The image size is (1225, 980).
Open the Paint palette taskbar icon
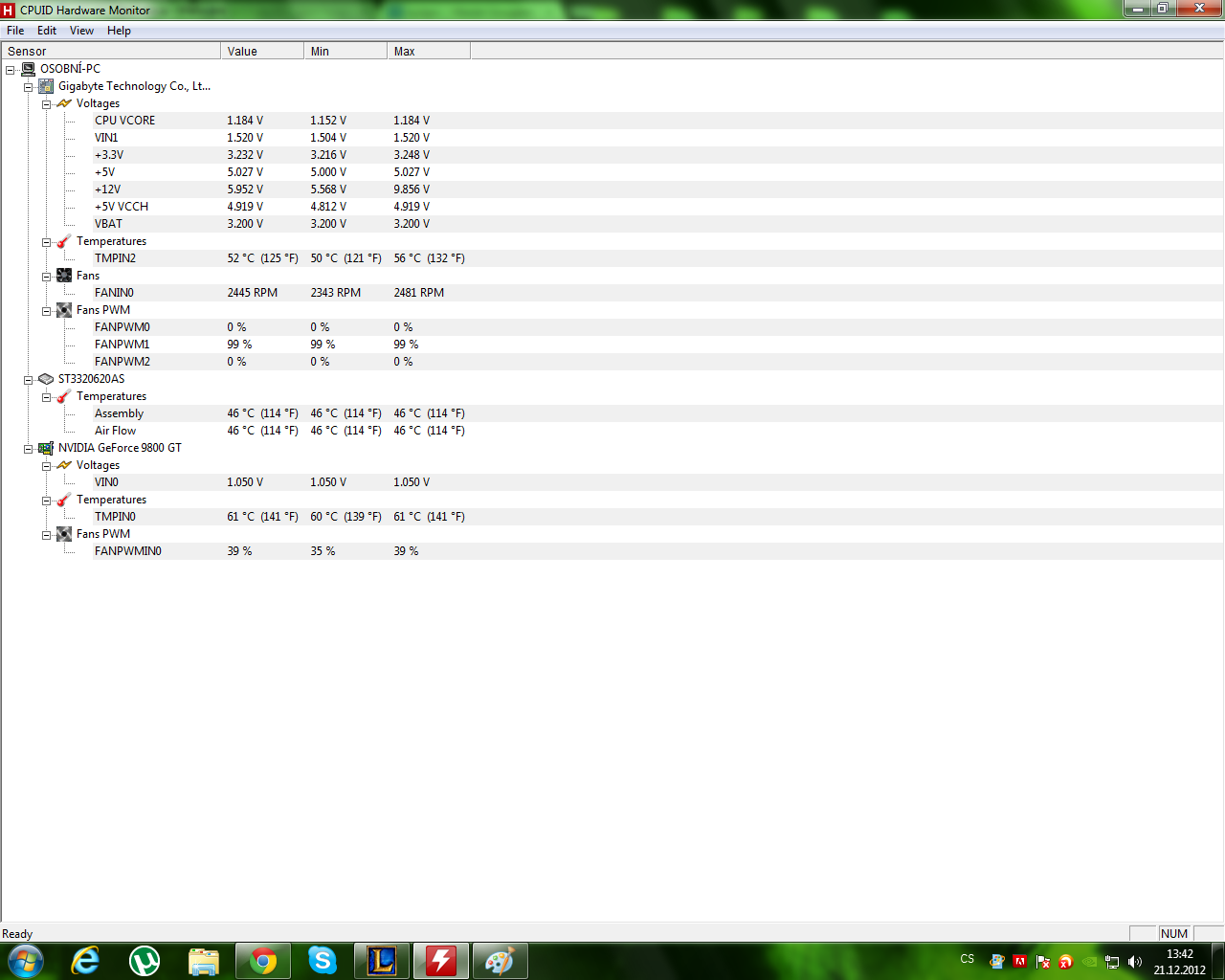501,961
